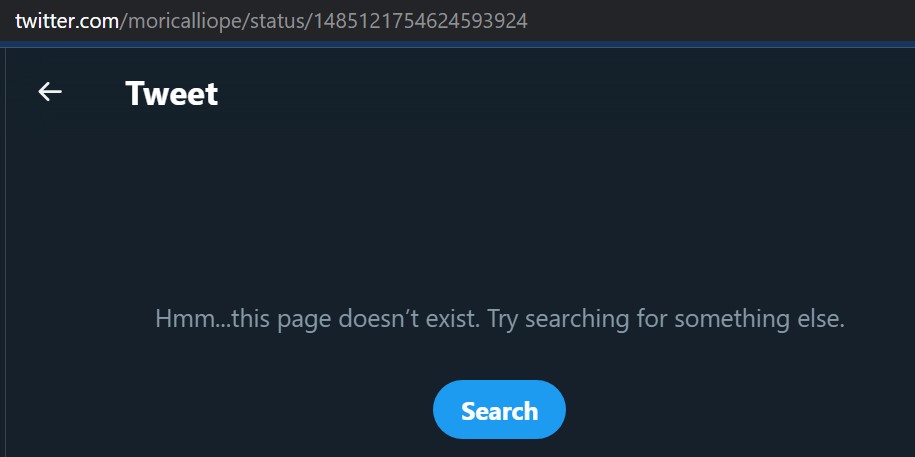The image size is (915, 457).
Task: Click the twitter.com domain in the URL
Action: point(67,21)
